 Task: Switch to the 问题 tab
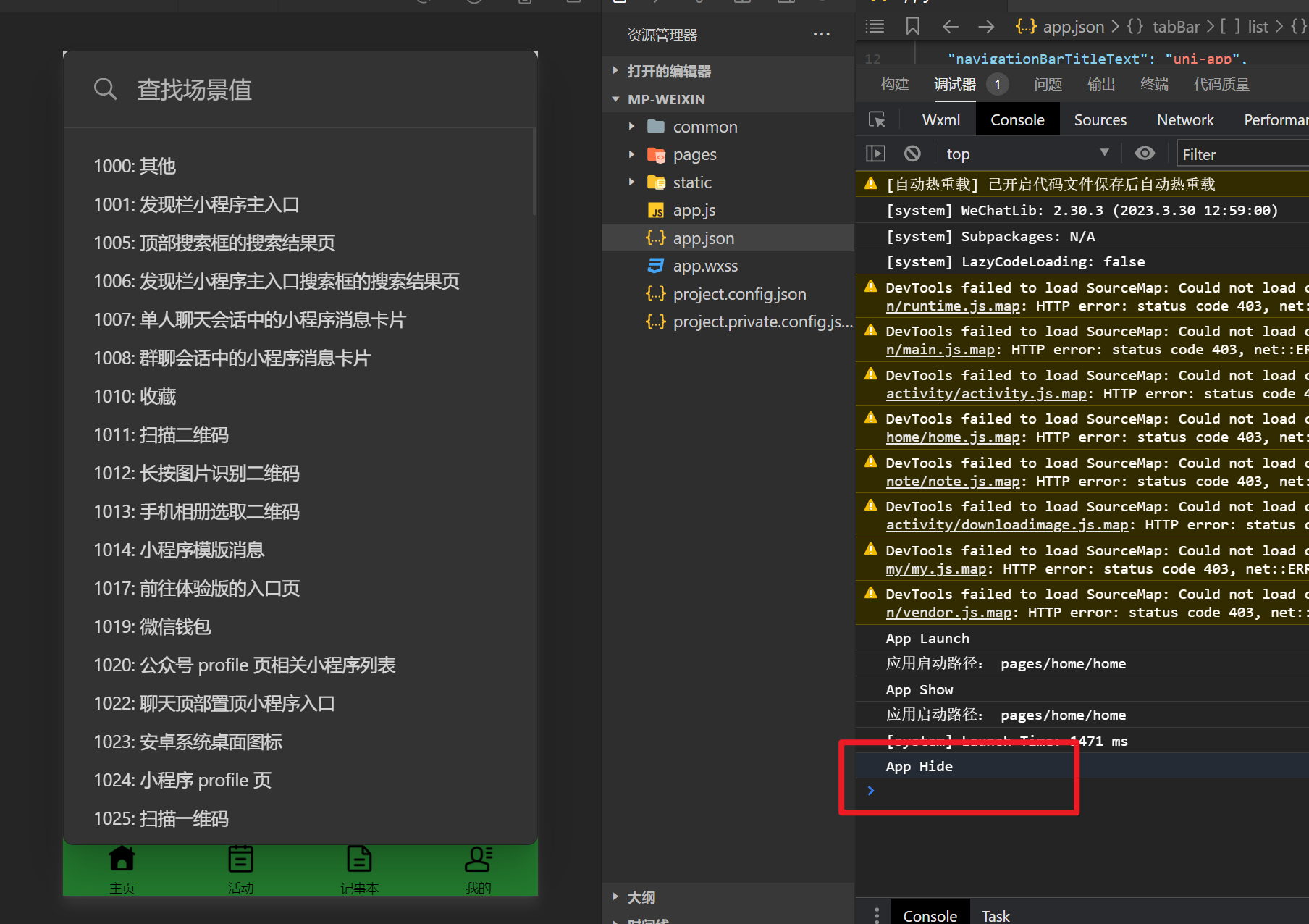pyautogui.click(x=1048, y=84)
